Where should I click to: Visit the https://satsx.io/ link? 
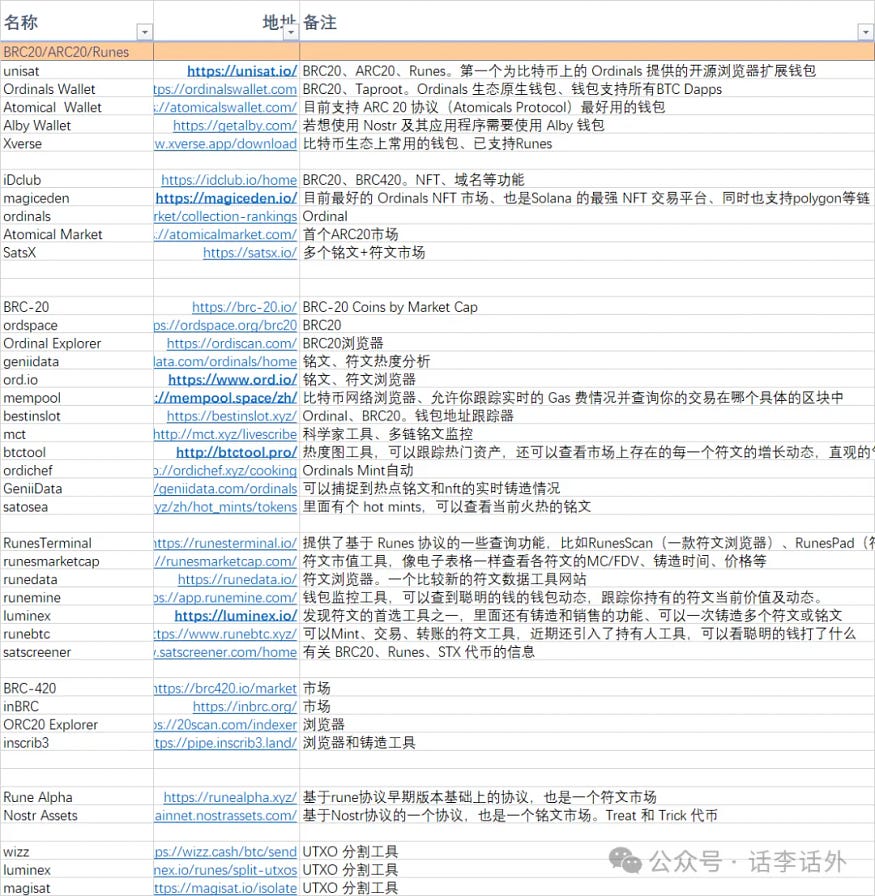click(x=250, y=253)
